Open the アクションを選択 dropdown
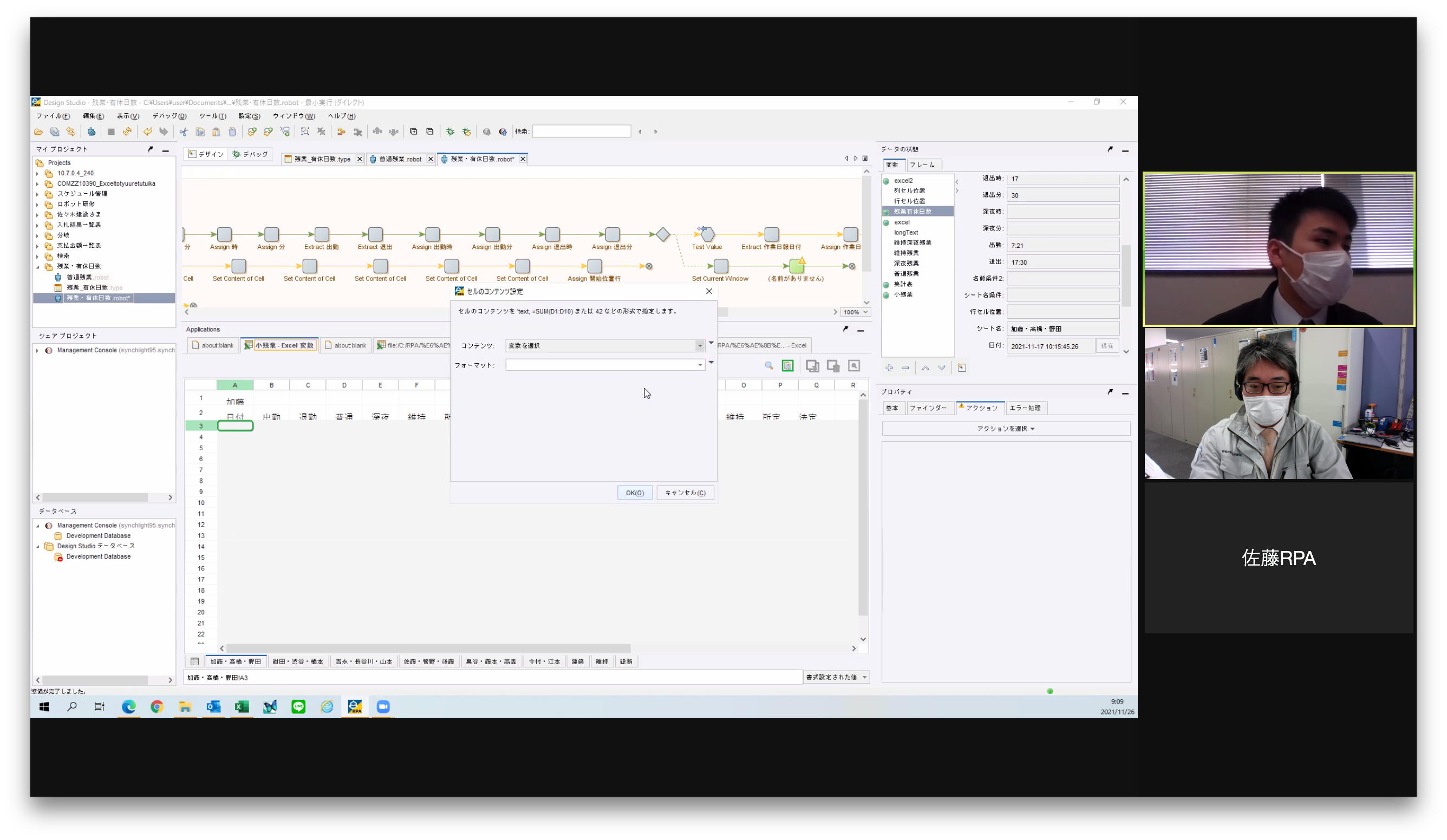 tap(1006, 429)
